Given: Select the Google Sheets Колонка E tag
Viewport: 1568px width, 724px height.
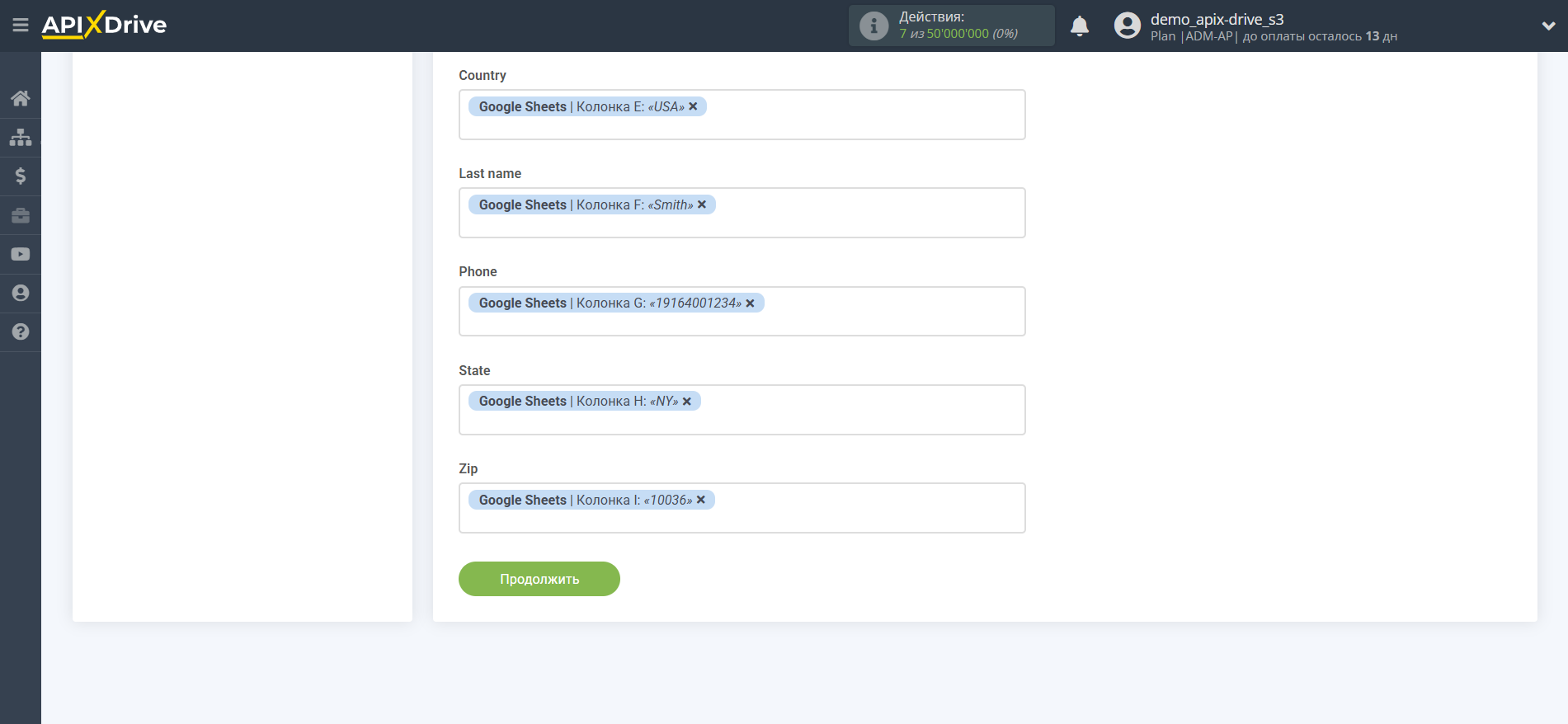Looking at the screenshot, I should coord(587,106).
